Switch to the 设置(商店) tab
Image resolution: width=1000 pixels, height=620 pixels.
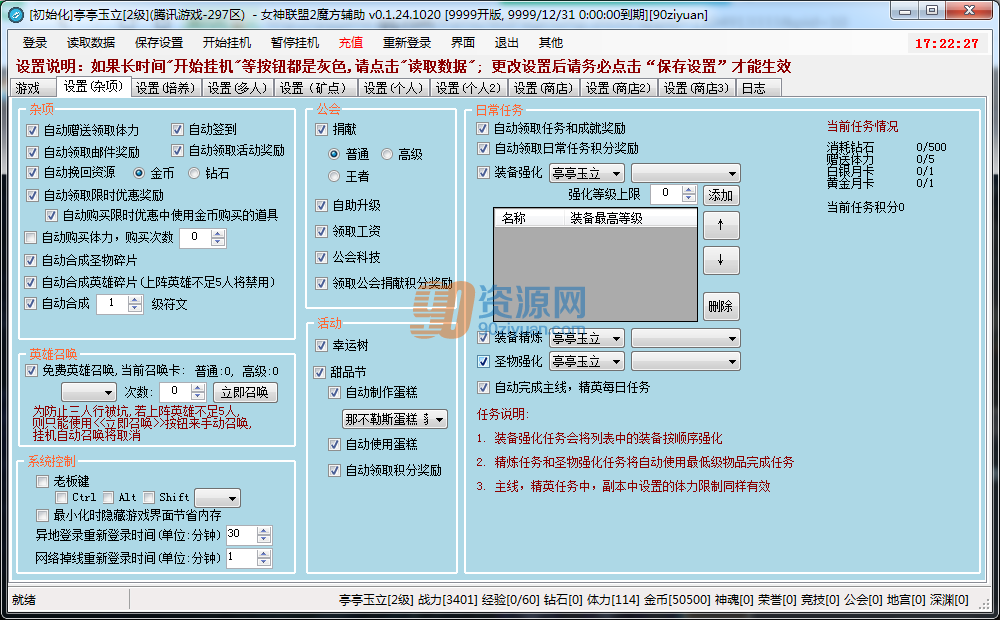[x=544, y=88]
